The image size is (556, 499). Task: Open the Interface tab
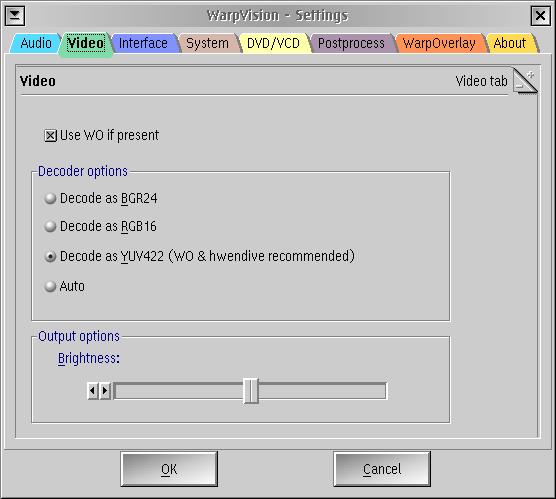point(143,43)
